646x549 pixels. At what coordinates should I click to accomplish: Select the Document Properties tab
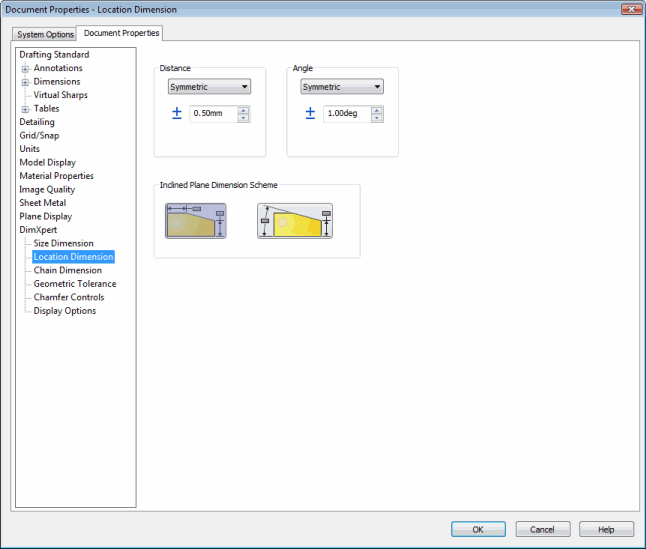[122, 33]
